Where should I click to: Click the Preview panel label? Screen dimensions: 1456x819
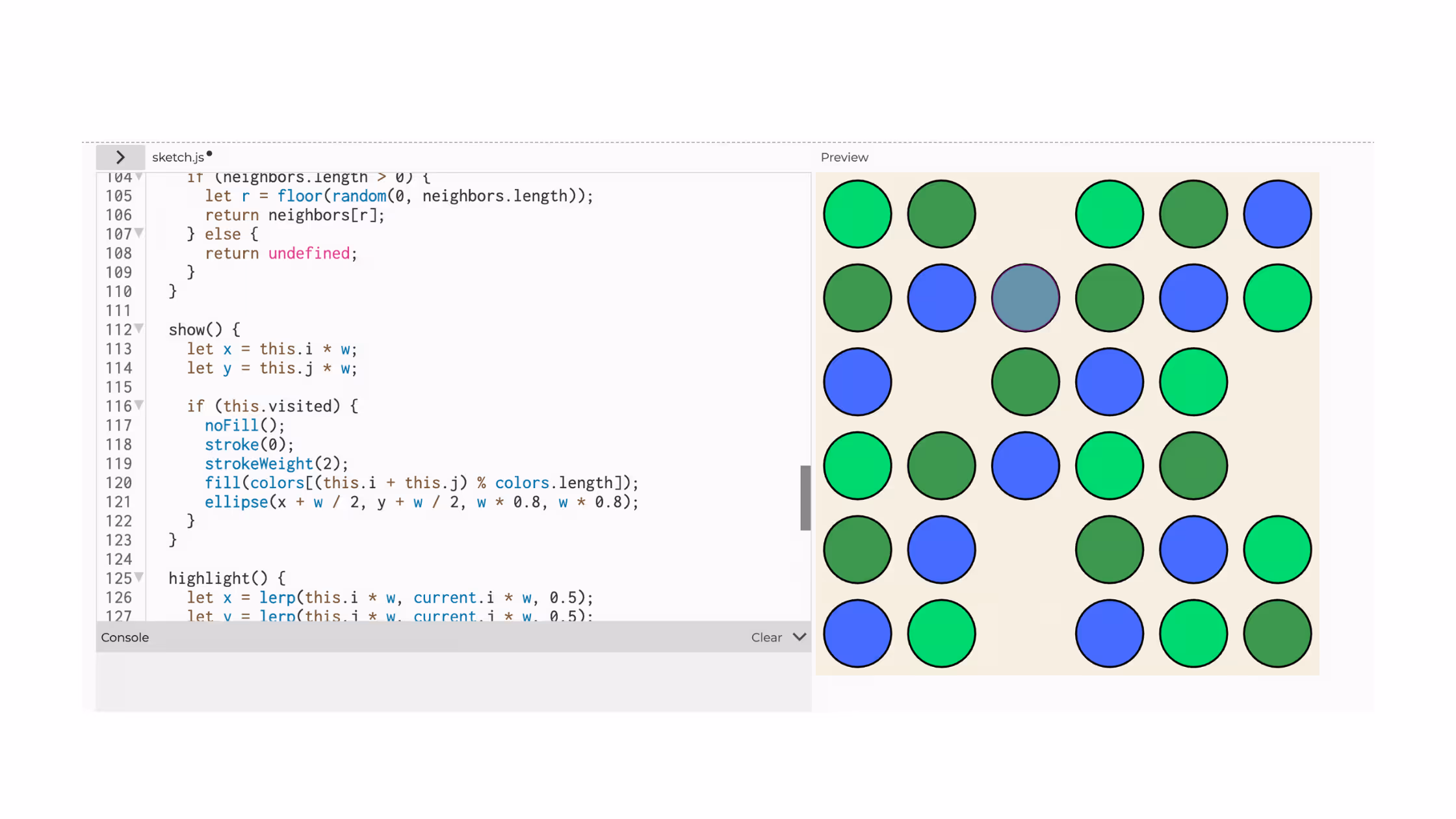click(844, 157)
